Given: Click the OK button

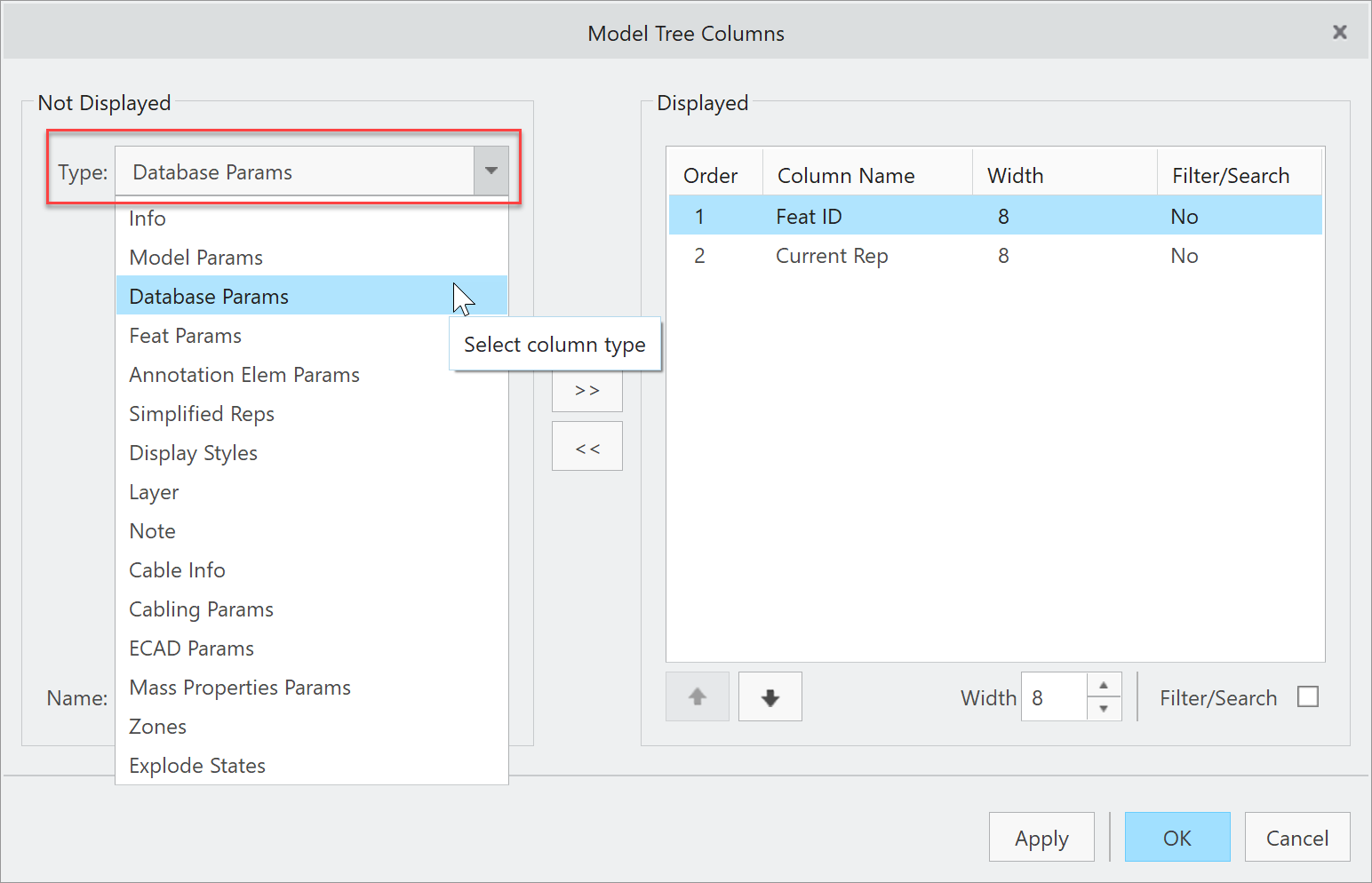Looking at the screenshot, I should click(1177, 837).
